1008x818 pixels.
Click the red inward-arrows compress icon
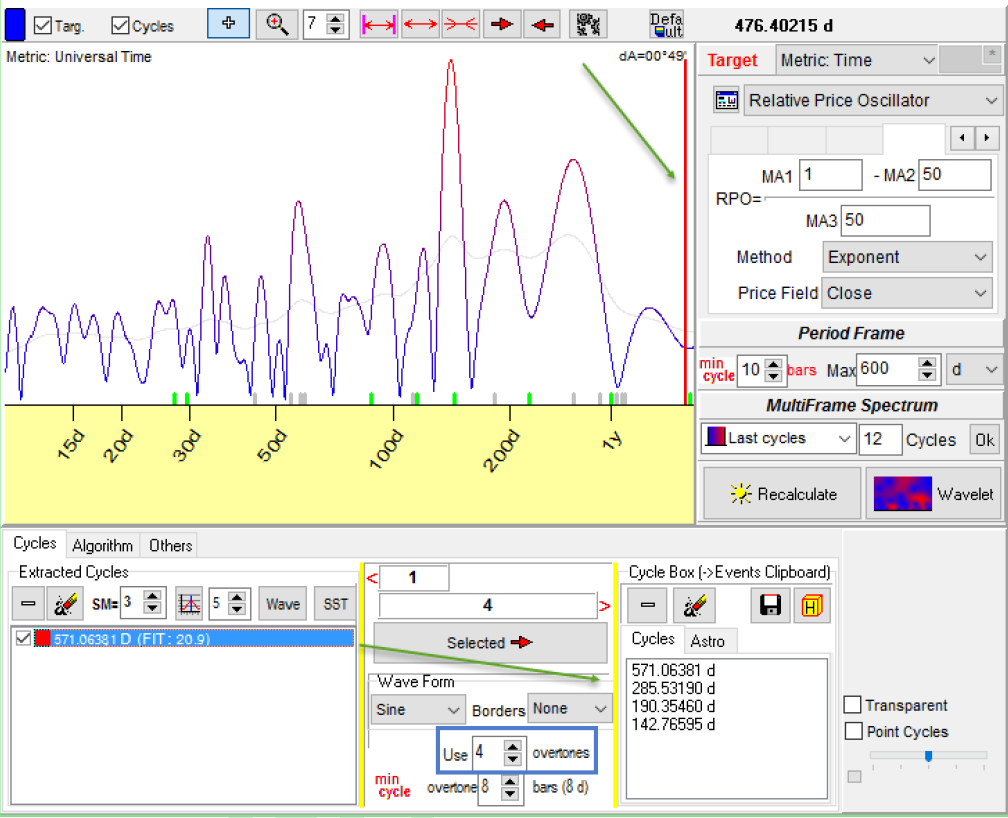tap(460, 24)
